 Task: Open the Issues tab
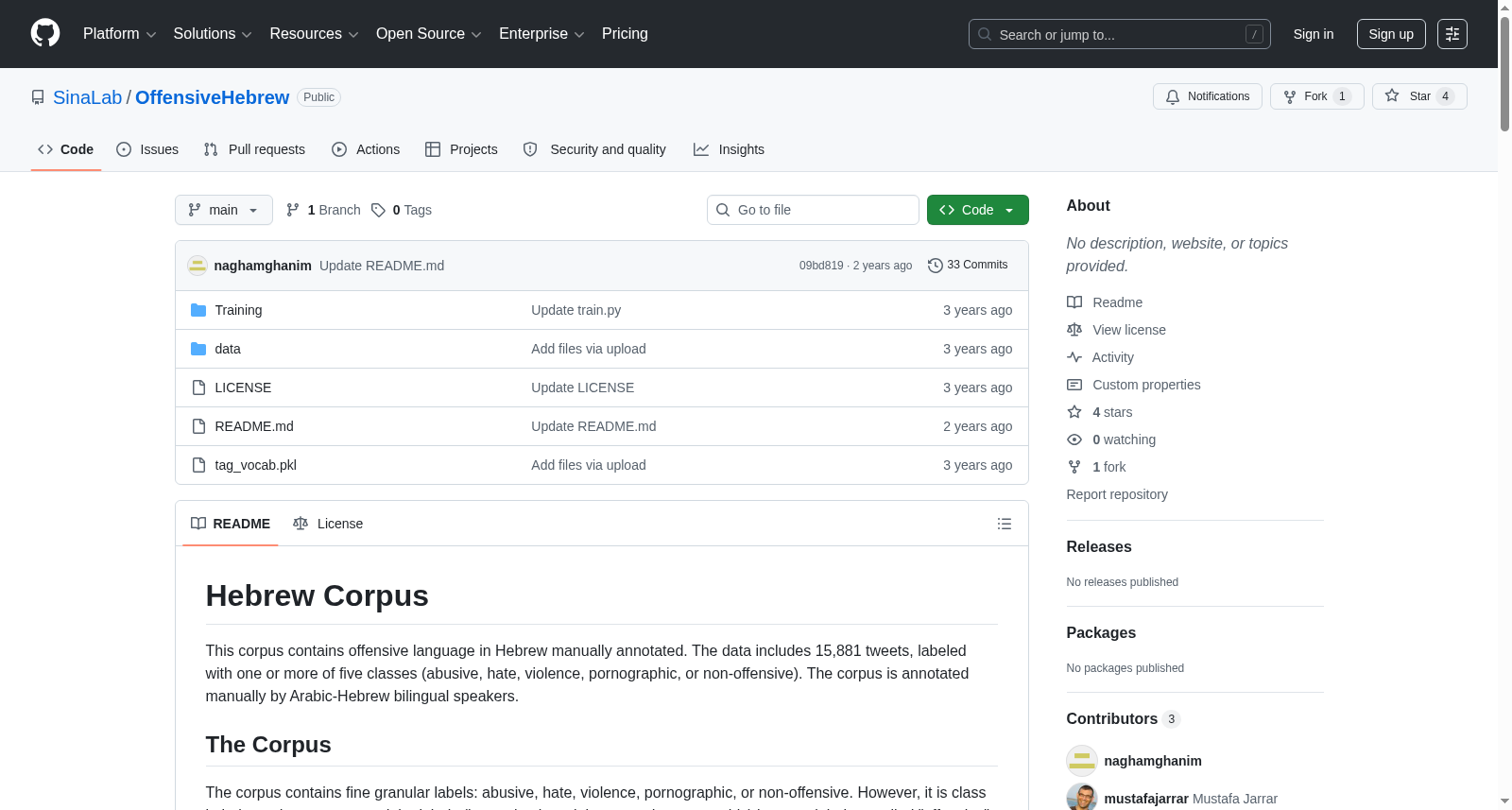coord(147,149)
